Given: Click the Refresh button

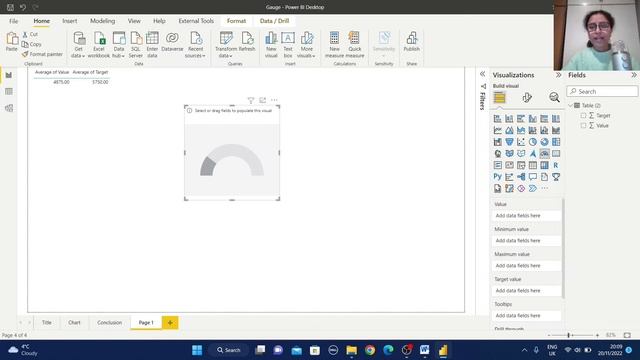Looking at the screenshot, I should [x=247, y=42].
